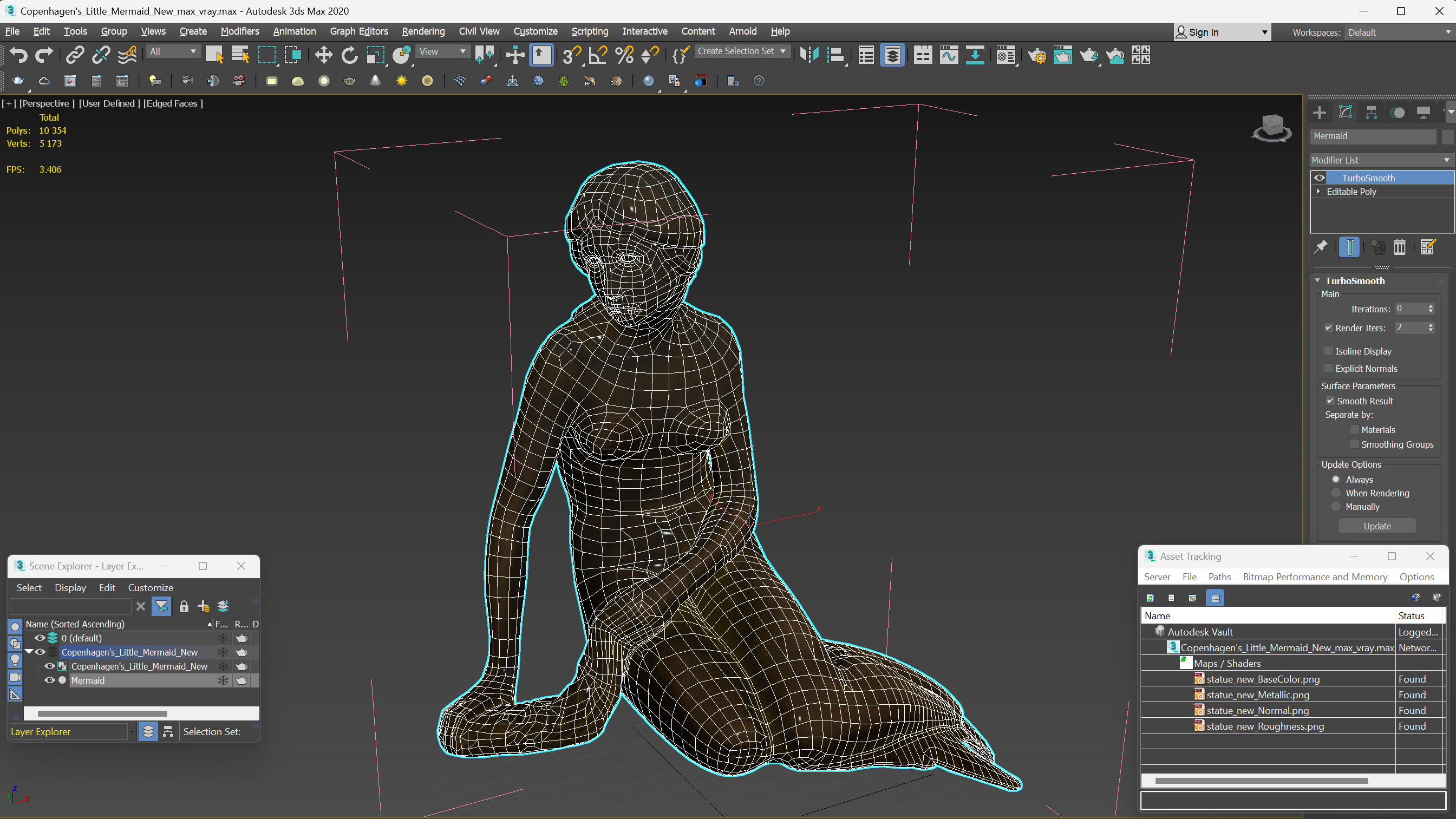1456x819 pixels.
Task: Open Curve Editor from main toolbar
Action: click(949, 55)
